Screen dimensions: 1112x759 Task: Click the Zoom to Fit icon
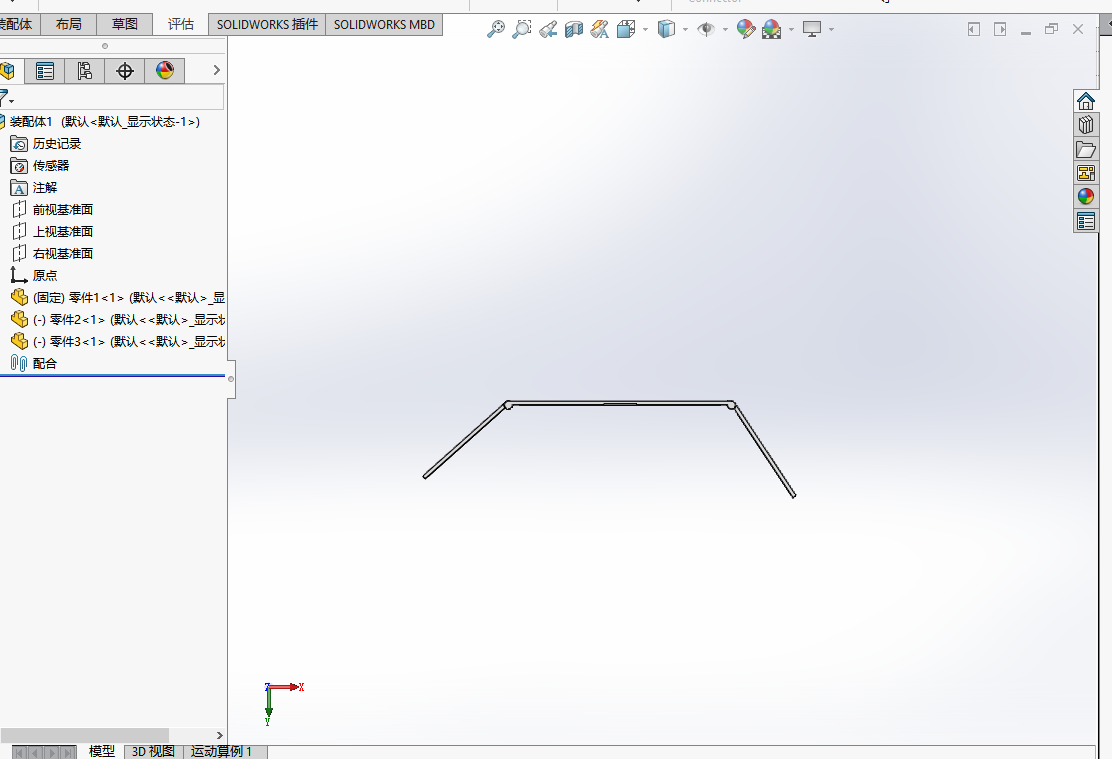(496, 29)
